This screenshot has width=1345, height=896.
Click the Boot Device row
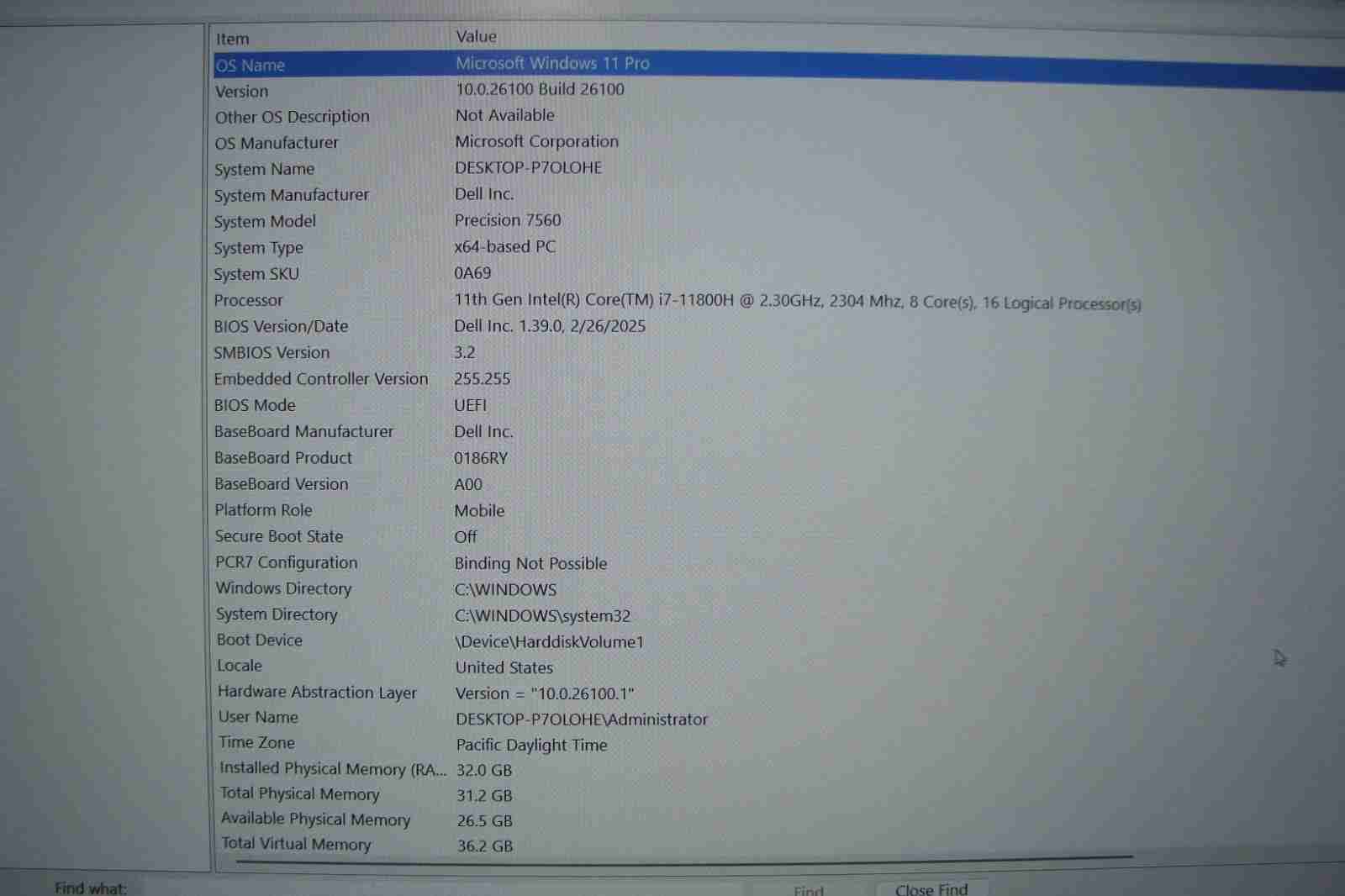click(260, 640)
